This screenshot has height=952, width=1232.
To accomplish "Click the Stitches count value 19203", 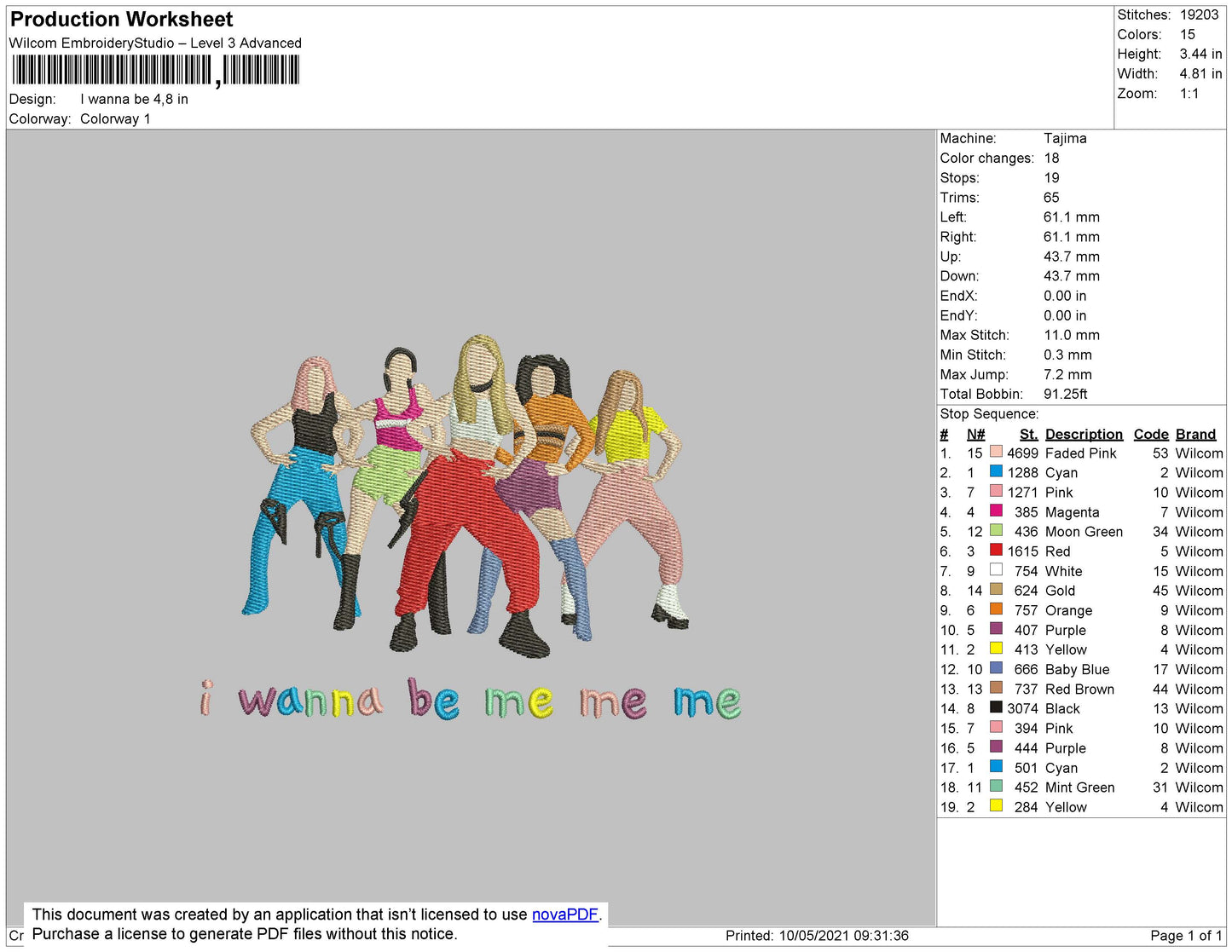I will click(x=1199, y=14).
